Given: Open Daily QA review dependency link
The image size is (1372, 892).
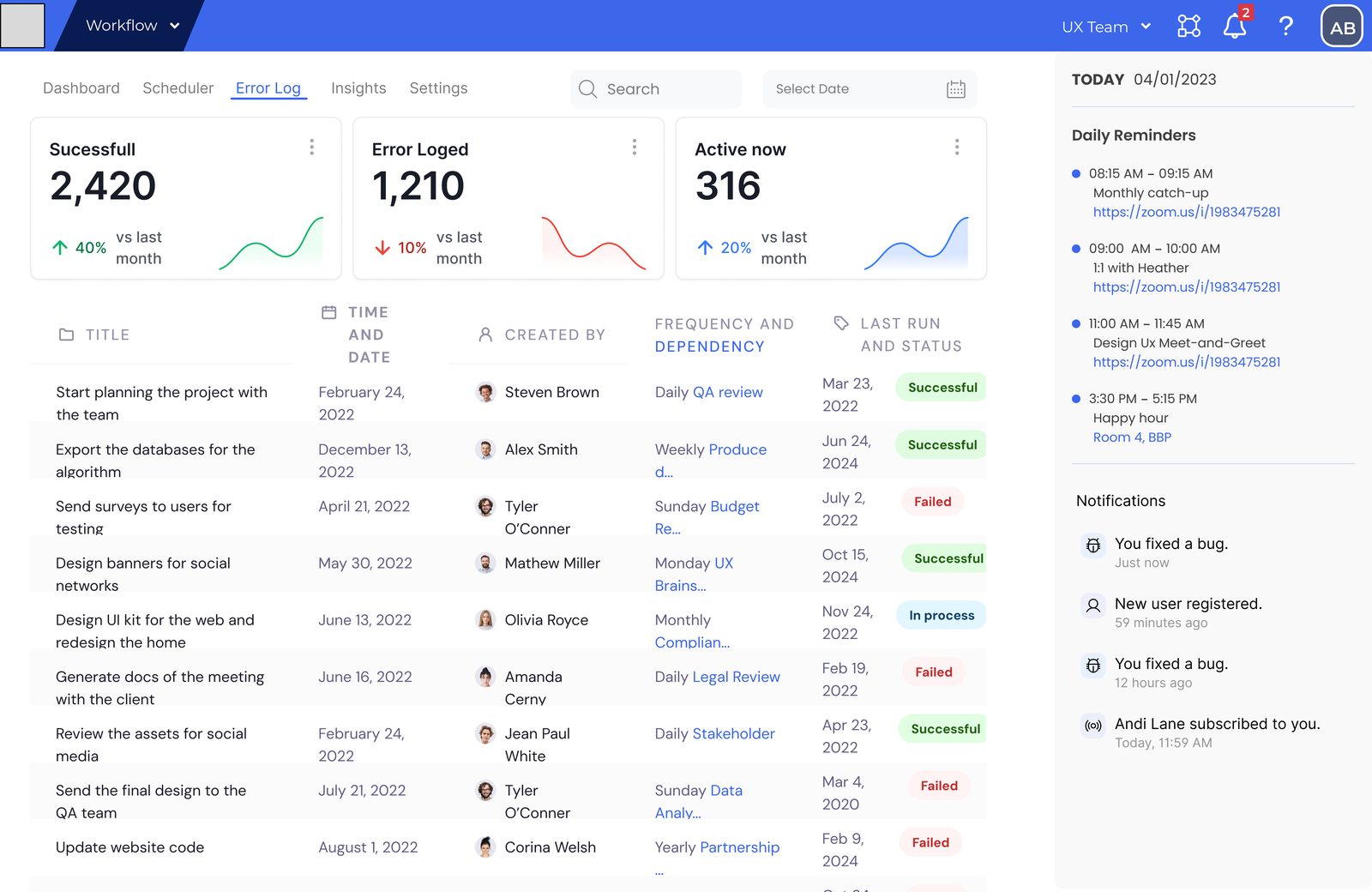Looking at the screenshot, I should 727,393.
